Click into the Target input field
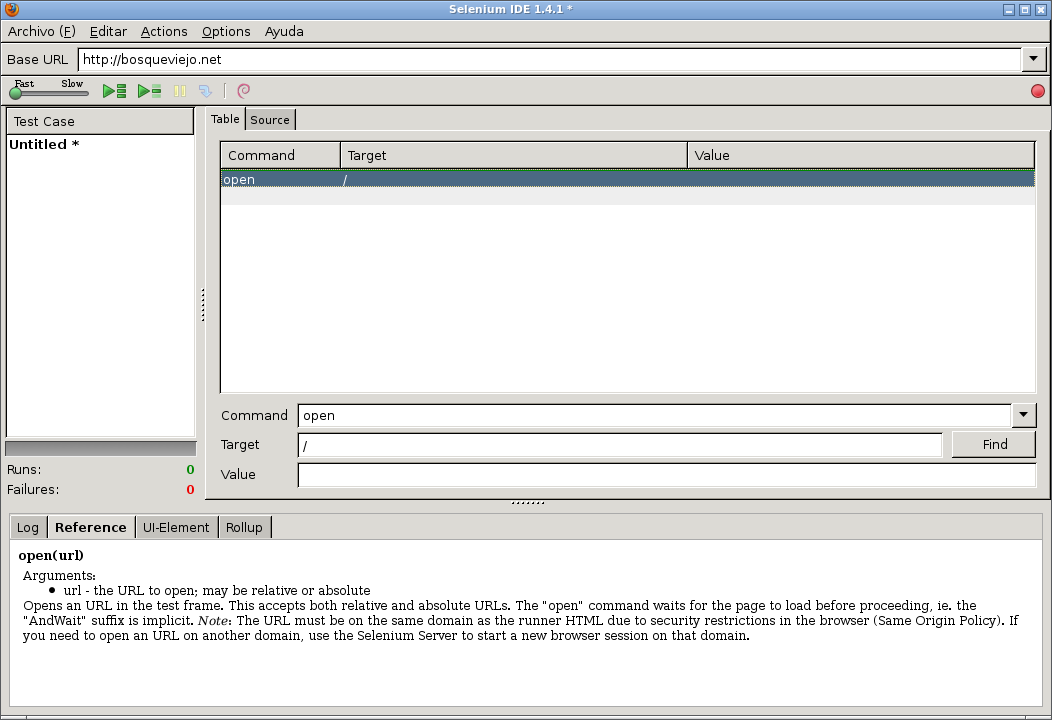1052x720 pixels. 620,445
